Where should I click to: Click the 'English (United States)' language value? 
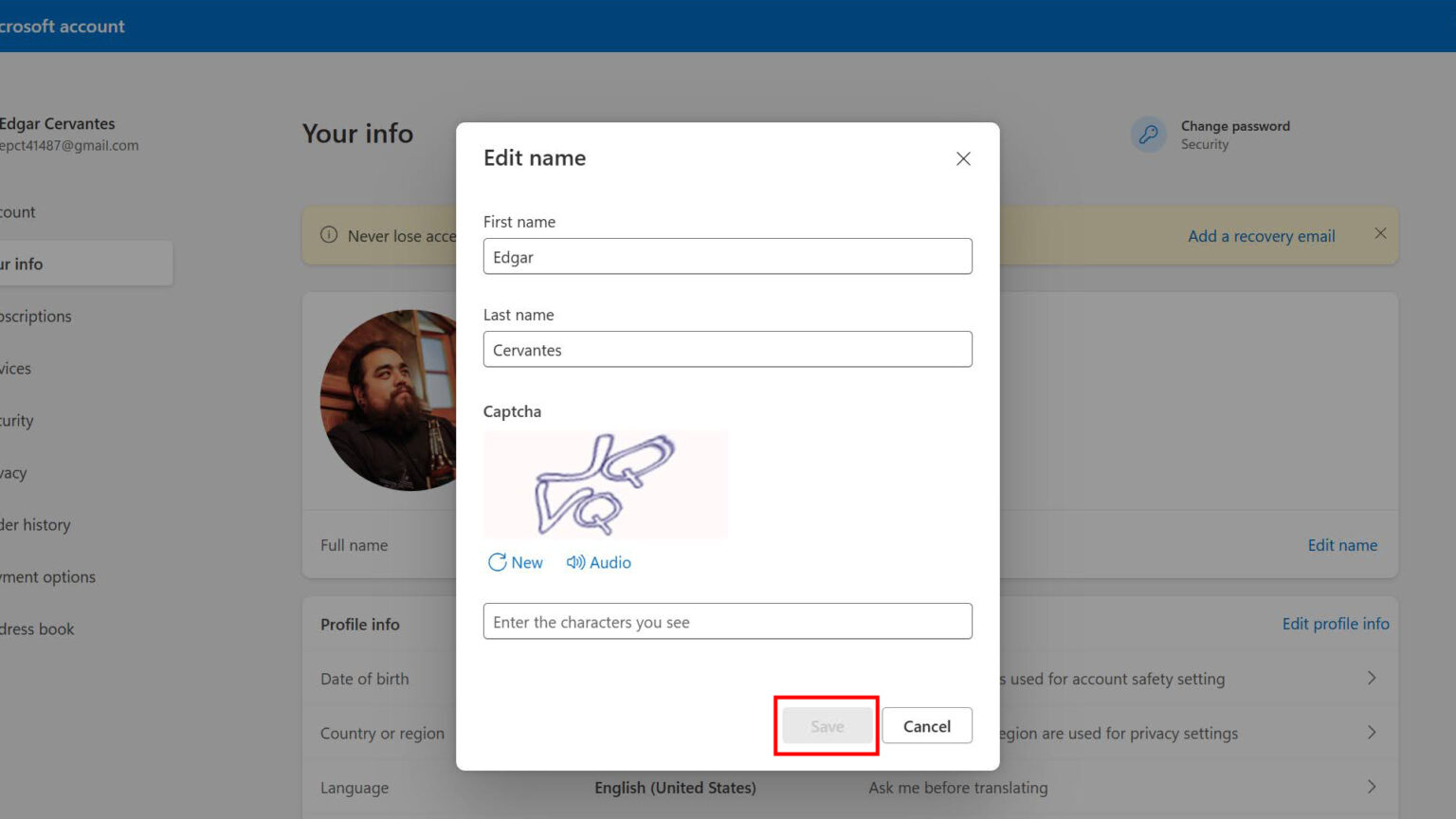[675, 788]
